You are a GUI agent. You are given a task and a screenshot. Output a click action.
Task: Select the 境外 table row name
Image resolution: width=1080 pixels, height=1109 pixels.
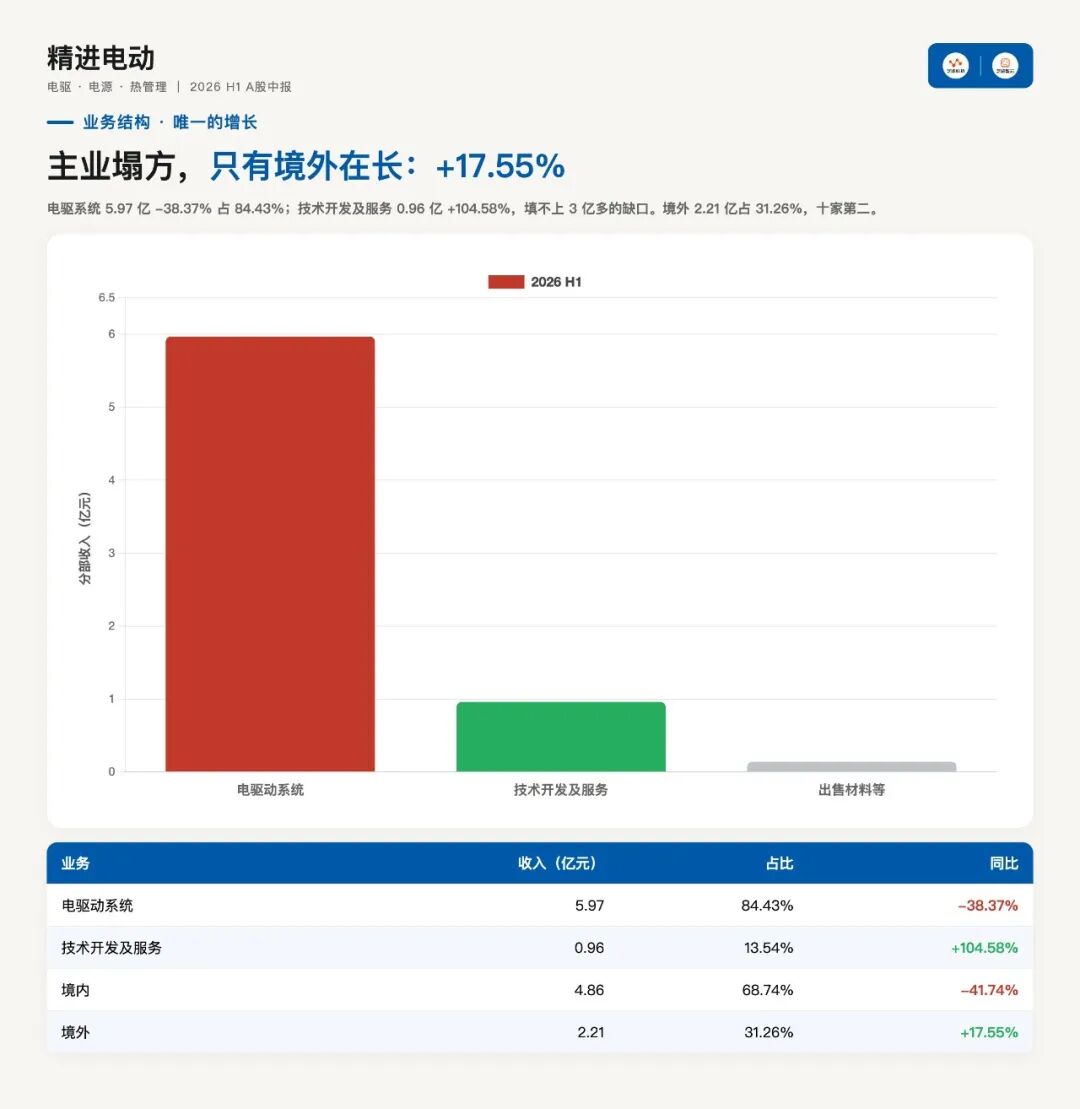click(76, 1033)
